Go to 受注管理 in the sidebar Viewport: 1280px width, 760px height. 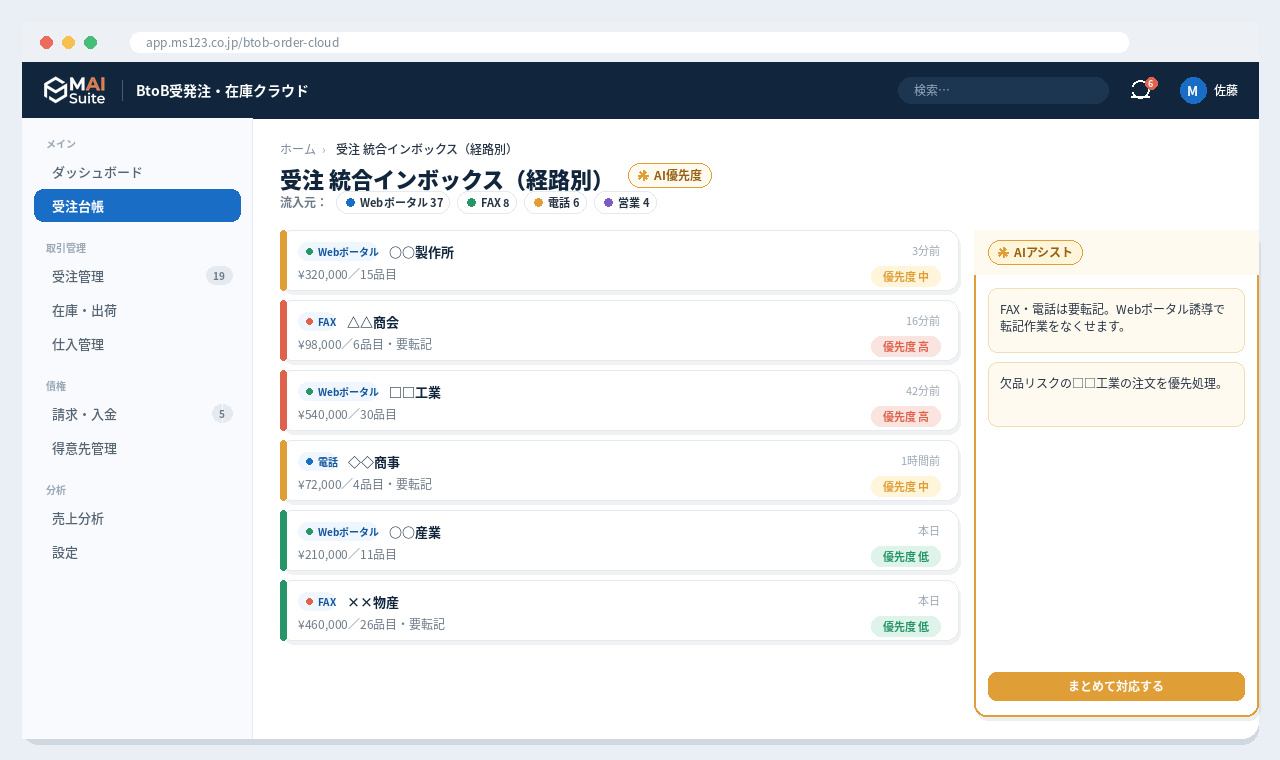(137, 276)
